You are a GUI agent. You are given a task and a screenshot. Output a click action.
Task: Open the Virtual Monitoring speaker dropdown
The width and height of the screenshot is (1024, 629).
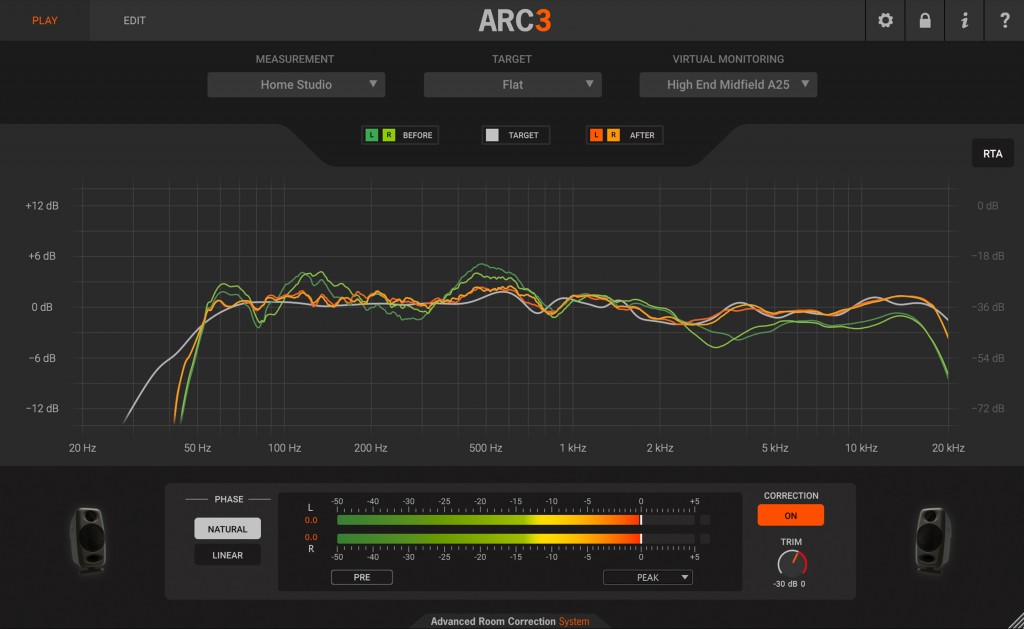729,84
